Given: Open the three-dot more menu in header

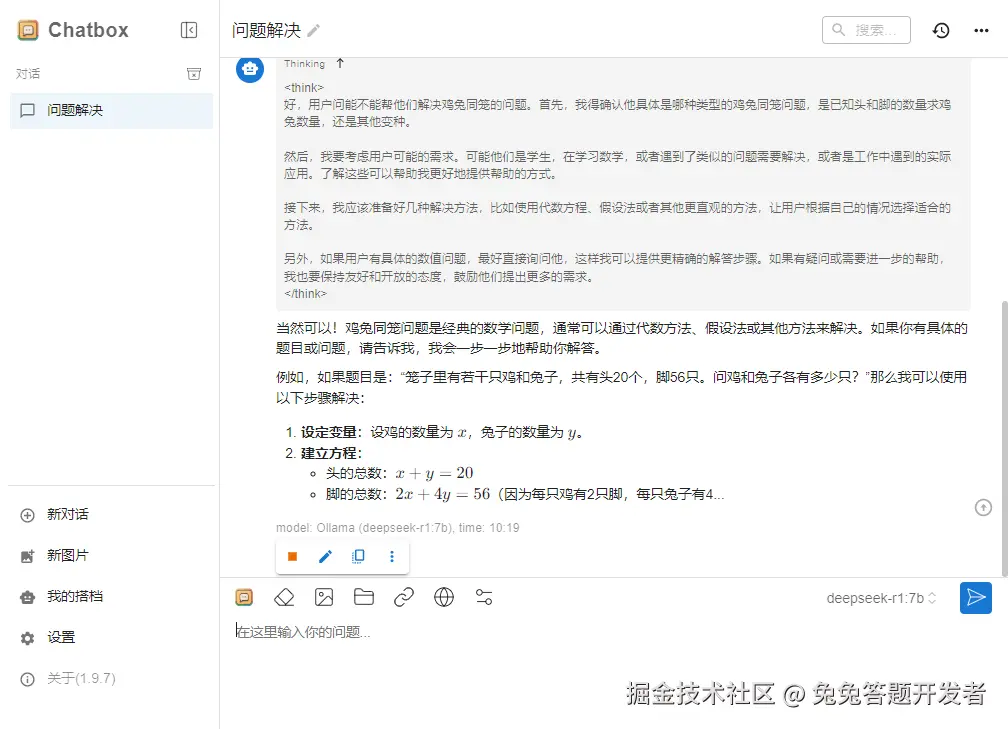Looking at the screenshot, I should pos(981,30).
